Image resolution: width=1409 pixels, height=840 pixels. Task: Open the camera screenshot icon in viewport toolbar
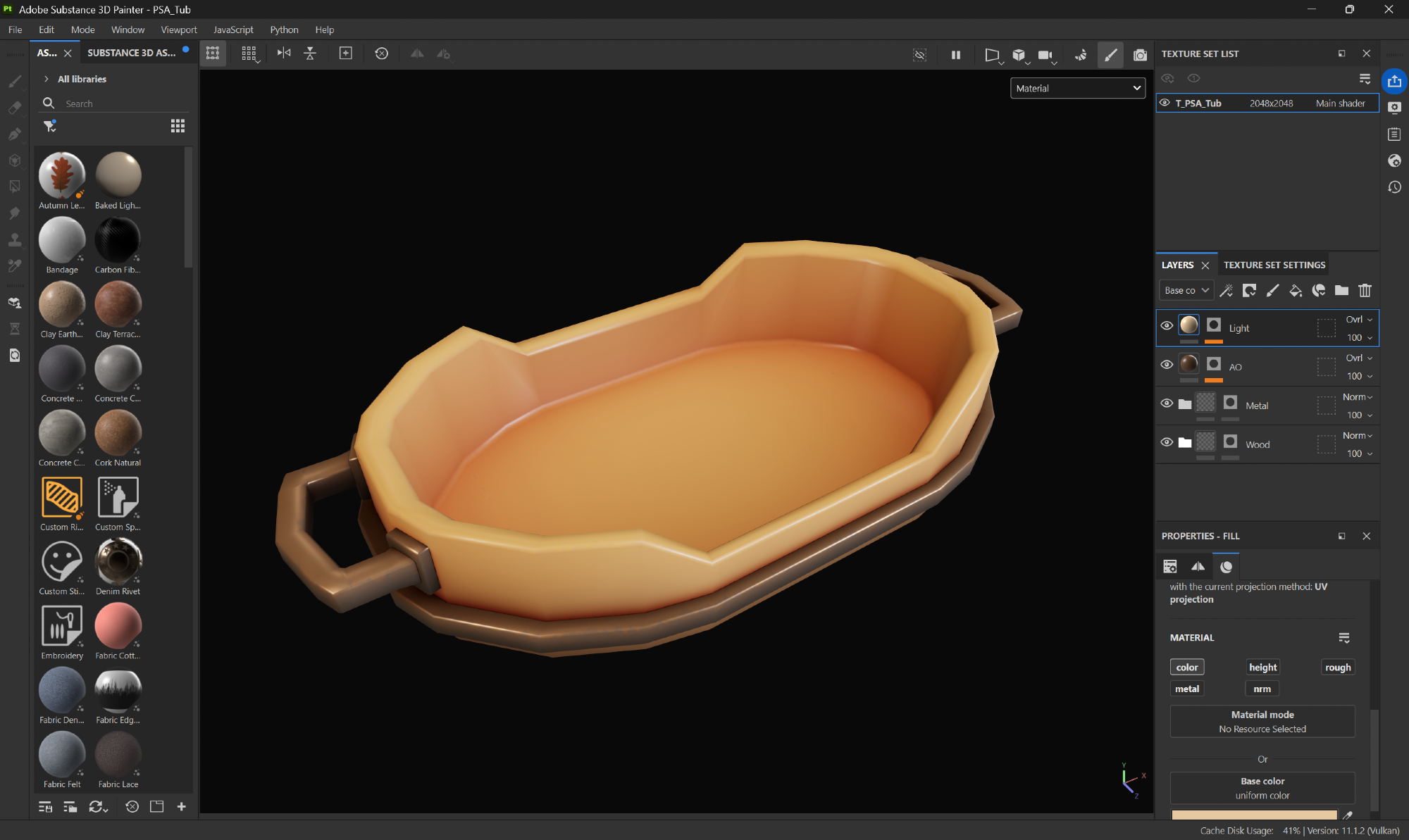click(x=1139, y=54)
